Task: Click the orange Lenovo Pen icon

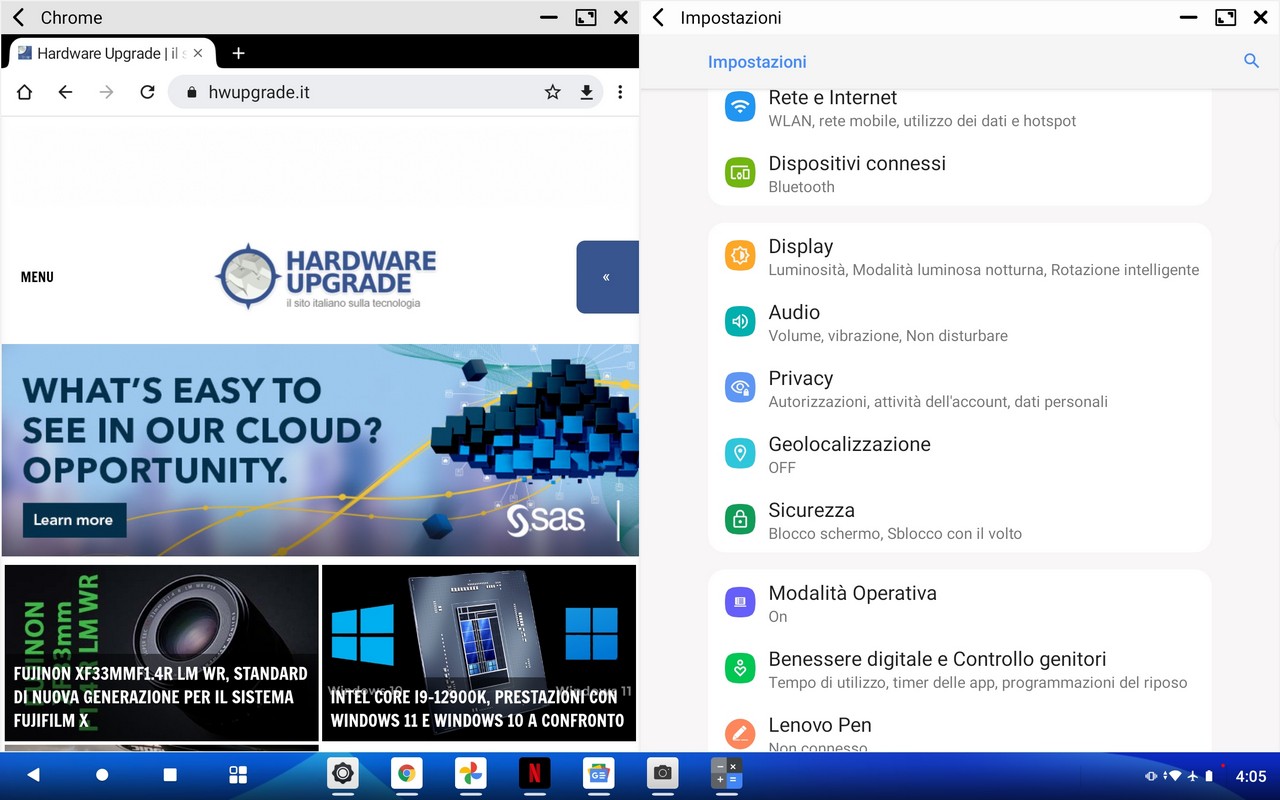Action: pos(740,734)
